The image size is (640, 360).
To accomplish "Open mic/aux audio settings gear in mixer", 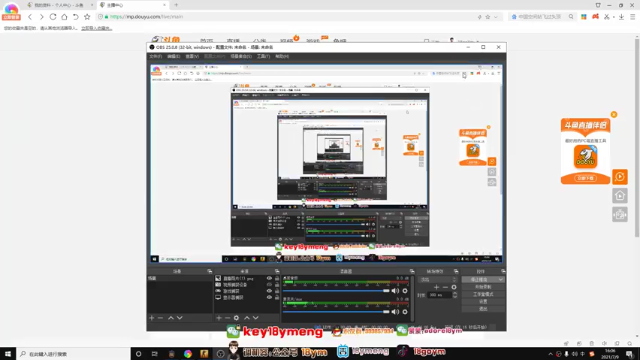I will pyautogui.click(x=405, y=312).
